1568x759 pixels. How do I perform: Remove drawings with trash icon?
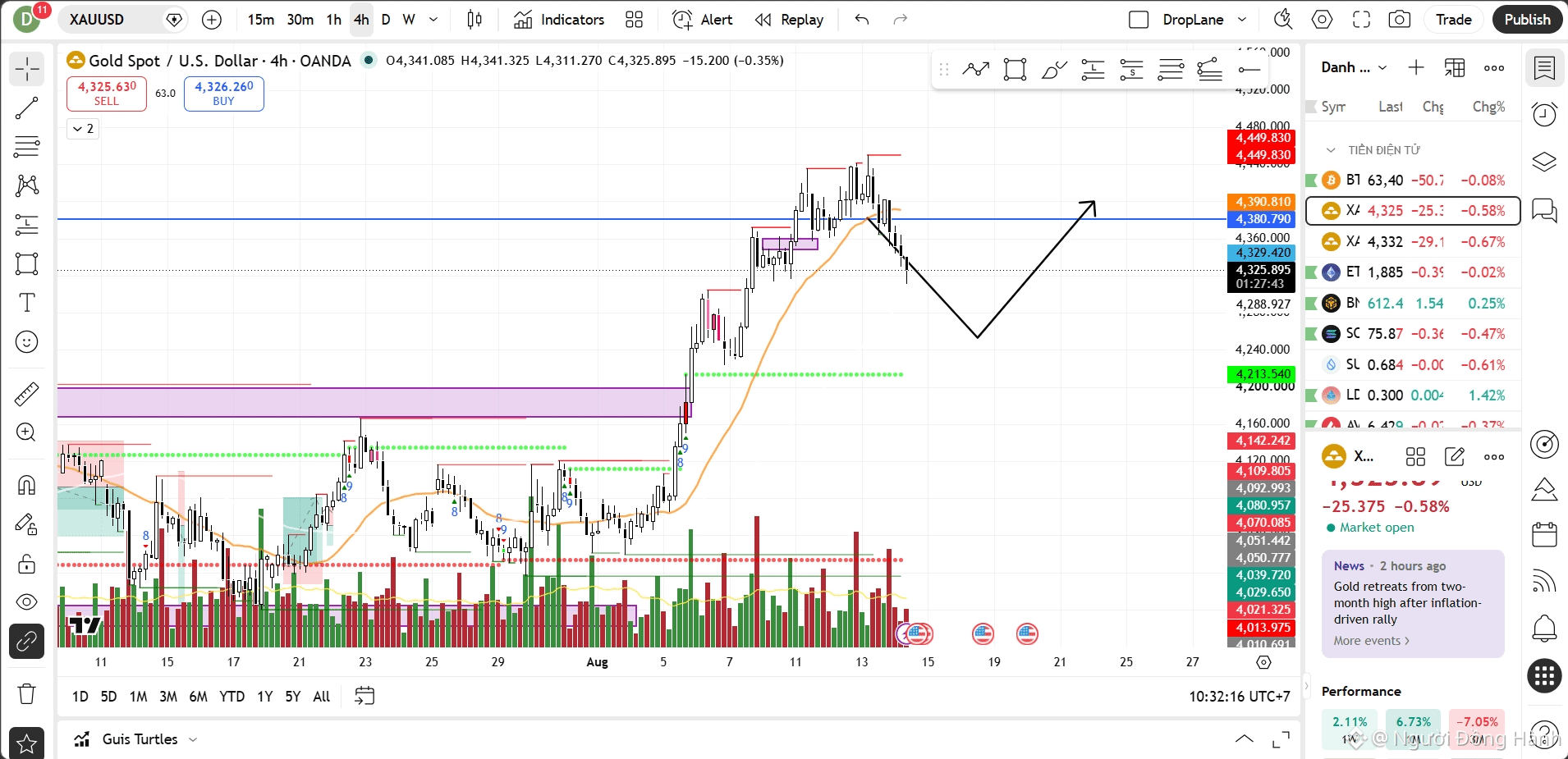click(x=26, y=694)
